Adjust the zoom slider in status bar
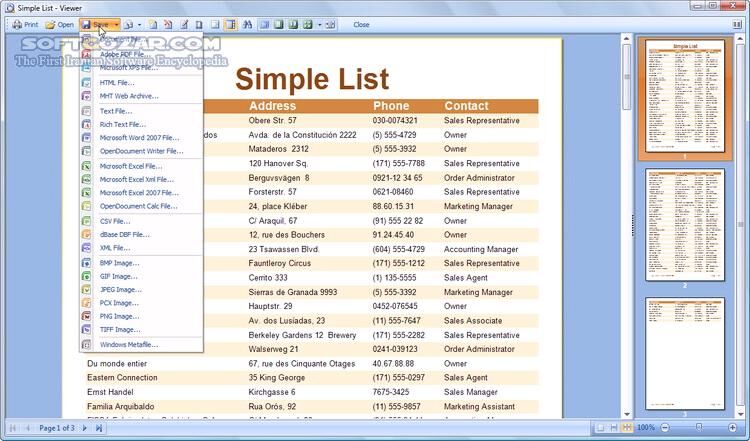This screenshot has height=441, width=750. click(x=699, y=428)
